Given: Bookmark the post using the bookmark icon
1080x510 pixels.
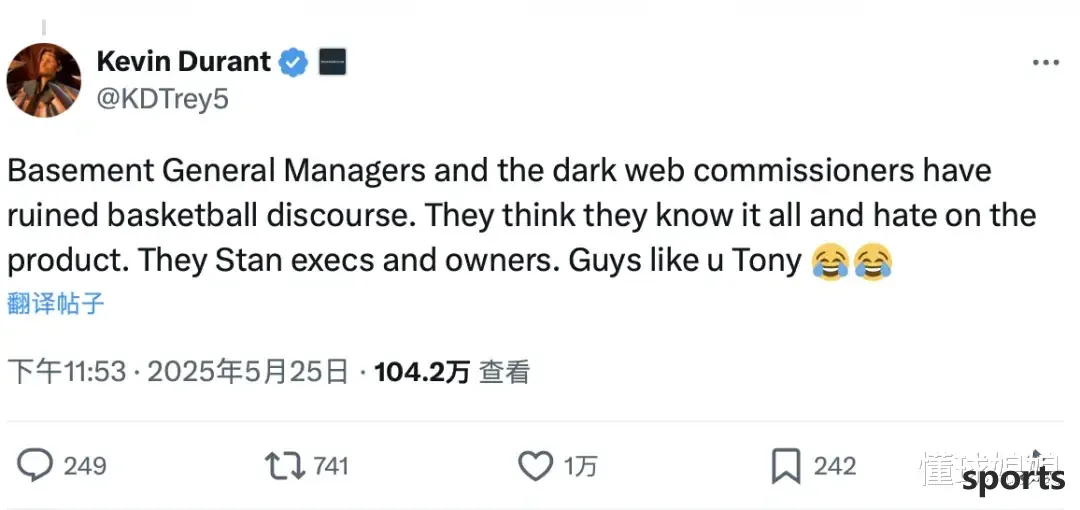Looking at the screenshot, I should tap(785, 465).
